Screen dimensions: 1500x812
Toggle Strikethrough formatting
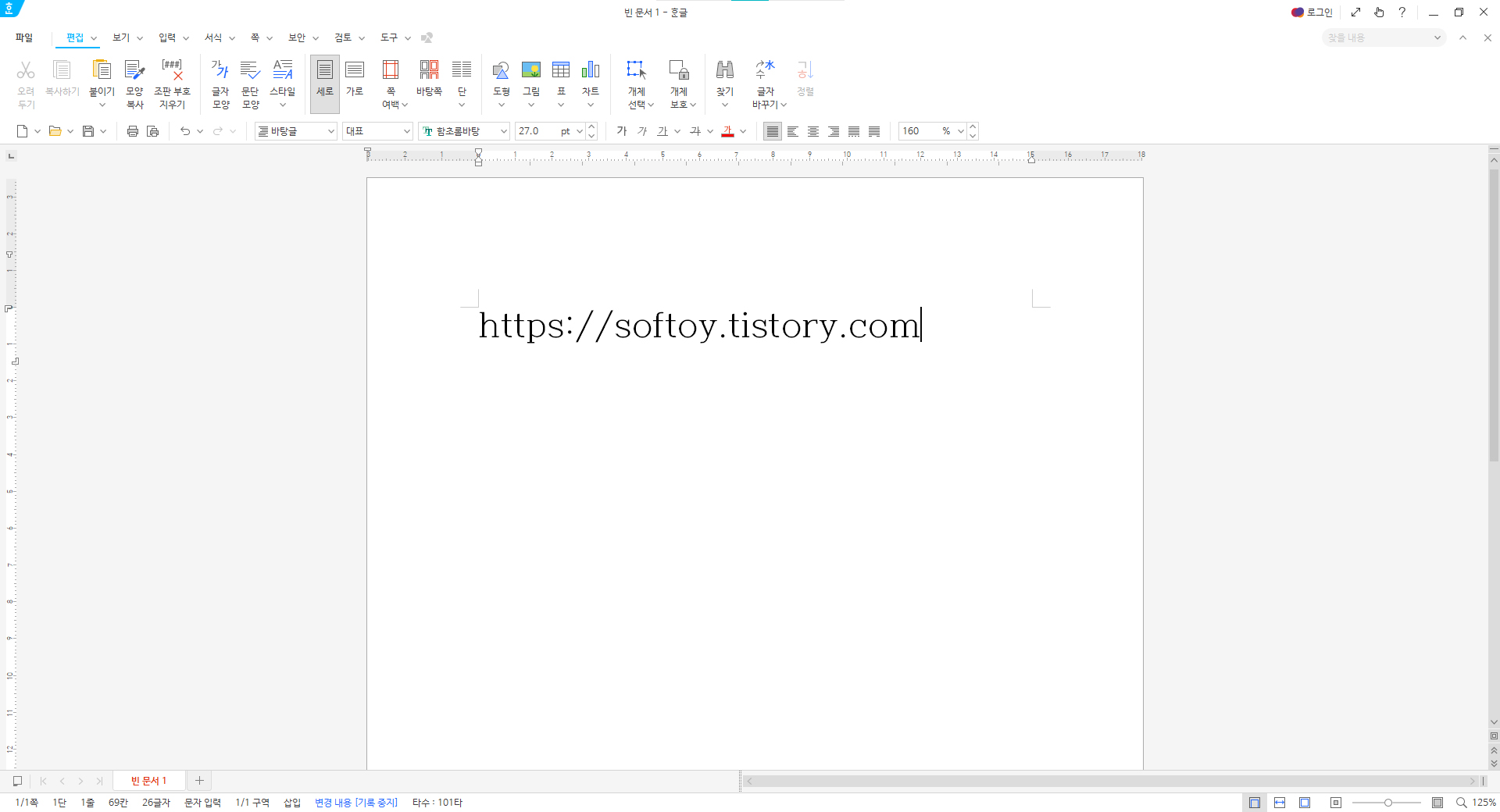[x=695, y=131]
